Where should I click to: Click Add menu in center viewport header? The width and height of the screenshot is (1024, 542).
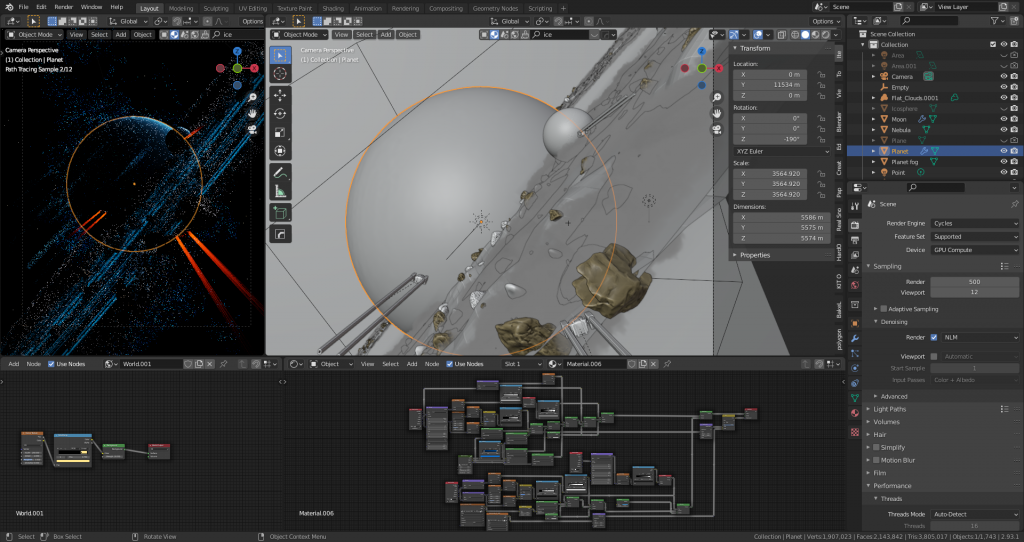[386, 35]
